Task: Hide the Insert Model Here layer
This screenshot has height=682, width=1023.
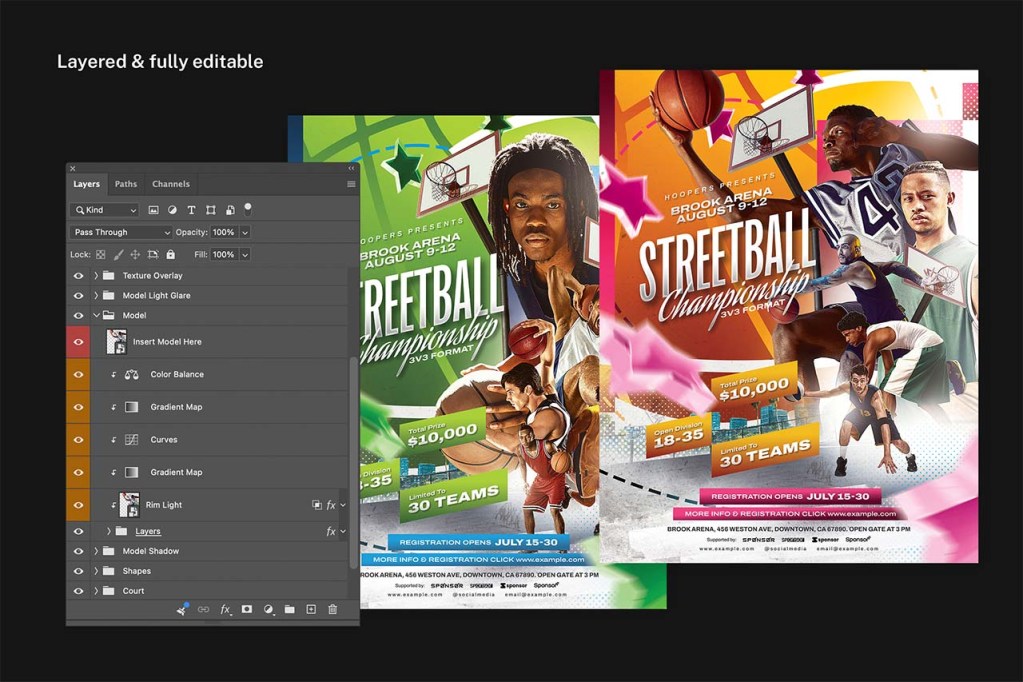Action: click(x=78, y=342)
